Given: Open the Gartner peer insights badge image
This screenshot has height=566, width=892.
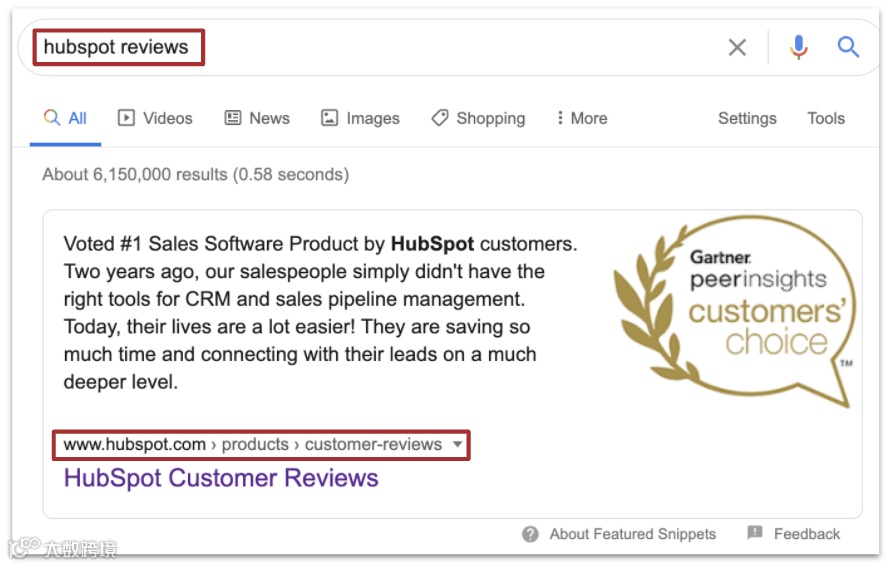Looking at the screenshot, I should point(734,311).
